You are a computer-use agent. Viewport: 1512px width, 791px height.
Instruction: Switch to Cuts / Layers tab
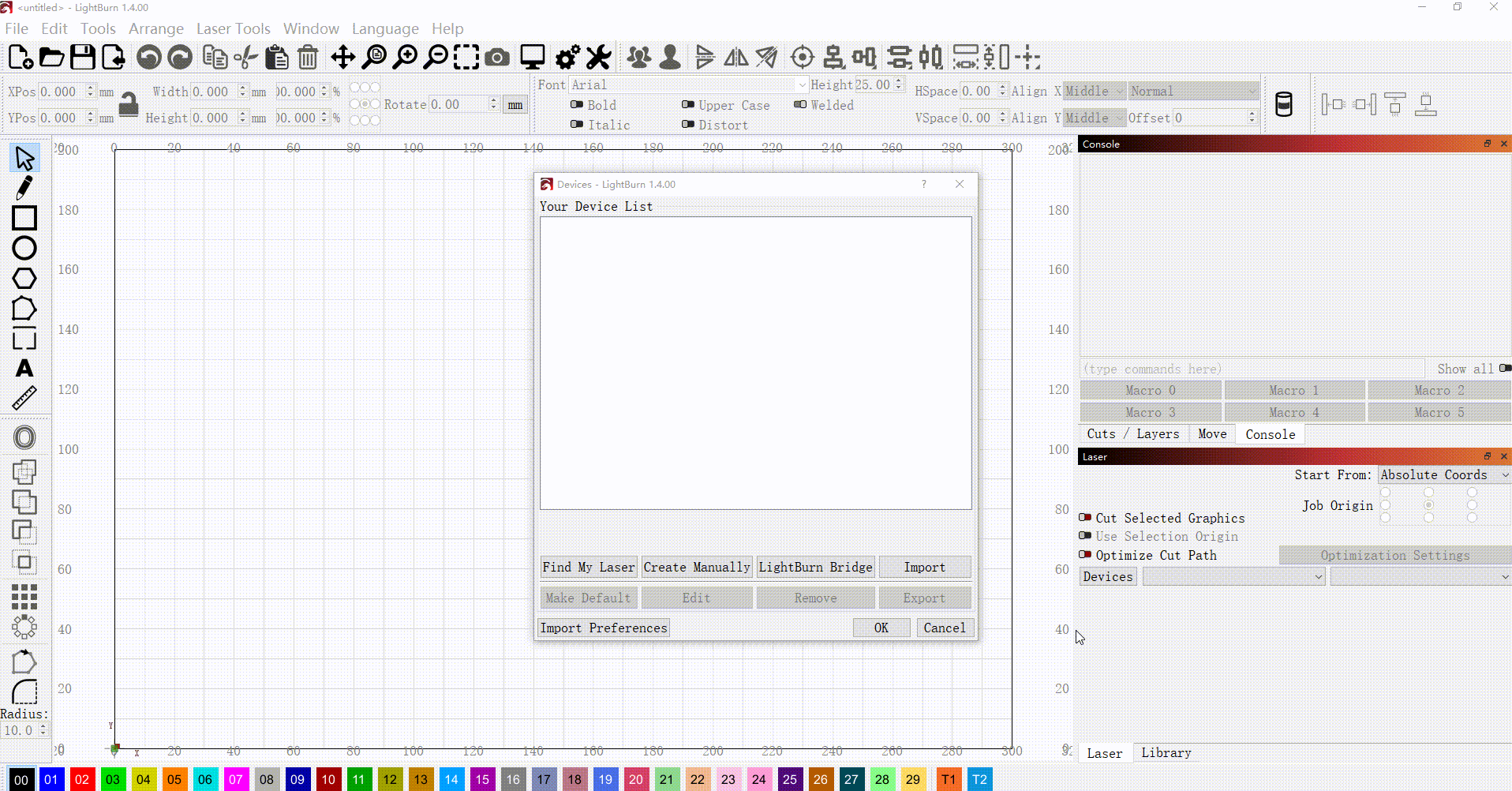1133,434
